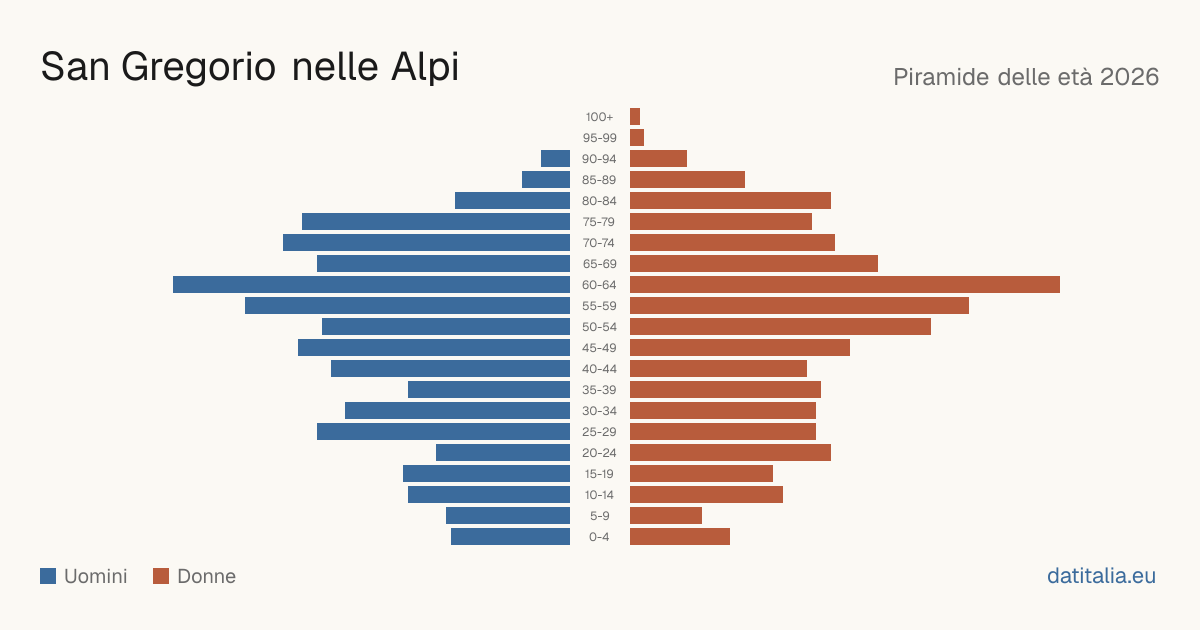The width and height of the screenshot is (1200, 630).
Task: Click the 45-49 age group label
Action: coord(600,348)
